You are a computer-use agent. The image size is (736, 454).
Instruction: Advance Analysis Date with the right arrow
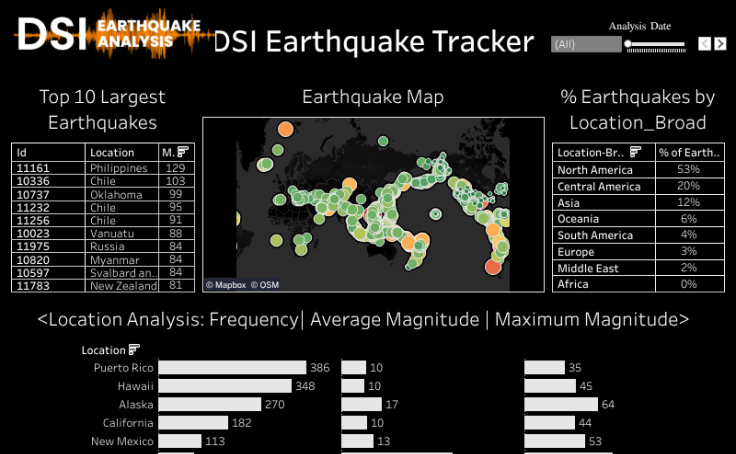tap(719, 44)
